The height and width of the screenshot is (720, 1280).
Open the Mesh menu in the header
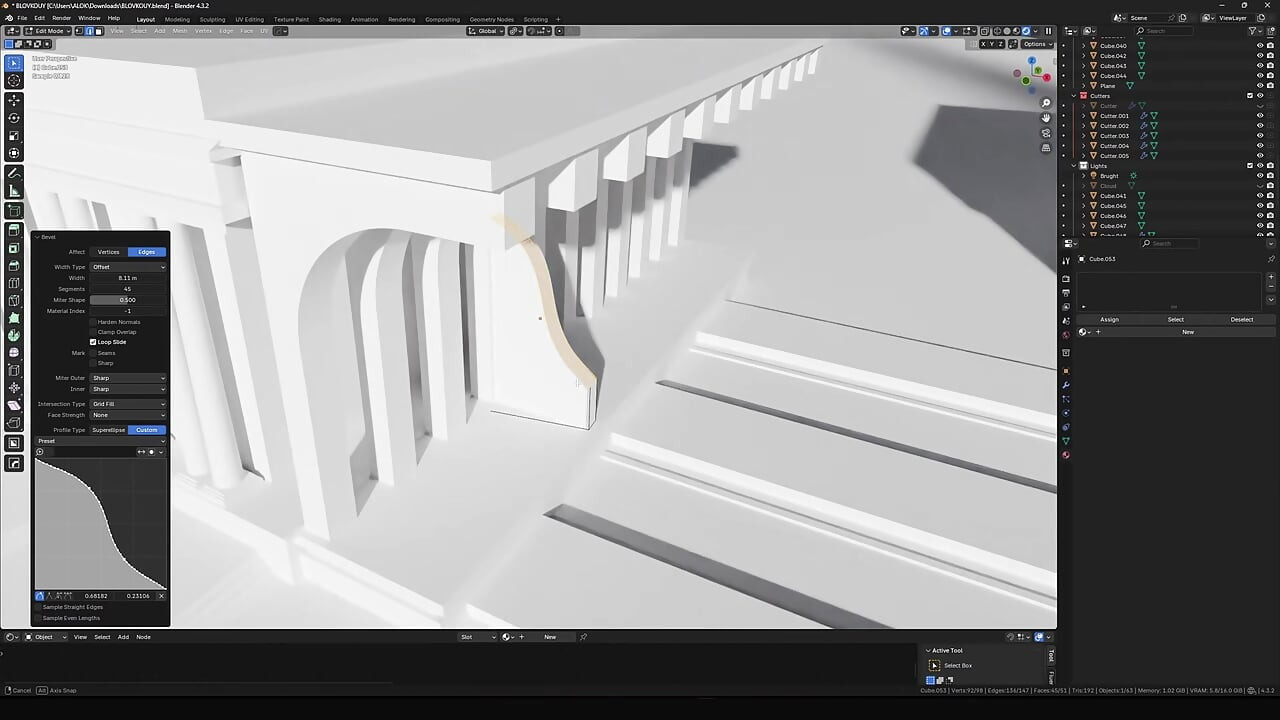tap(180, 31)
